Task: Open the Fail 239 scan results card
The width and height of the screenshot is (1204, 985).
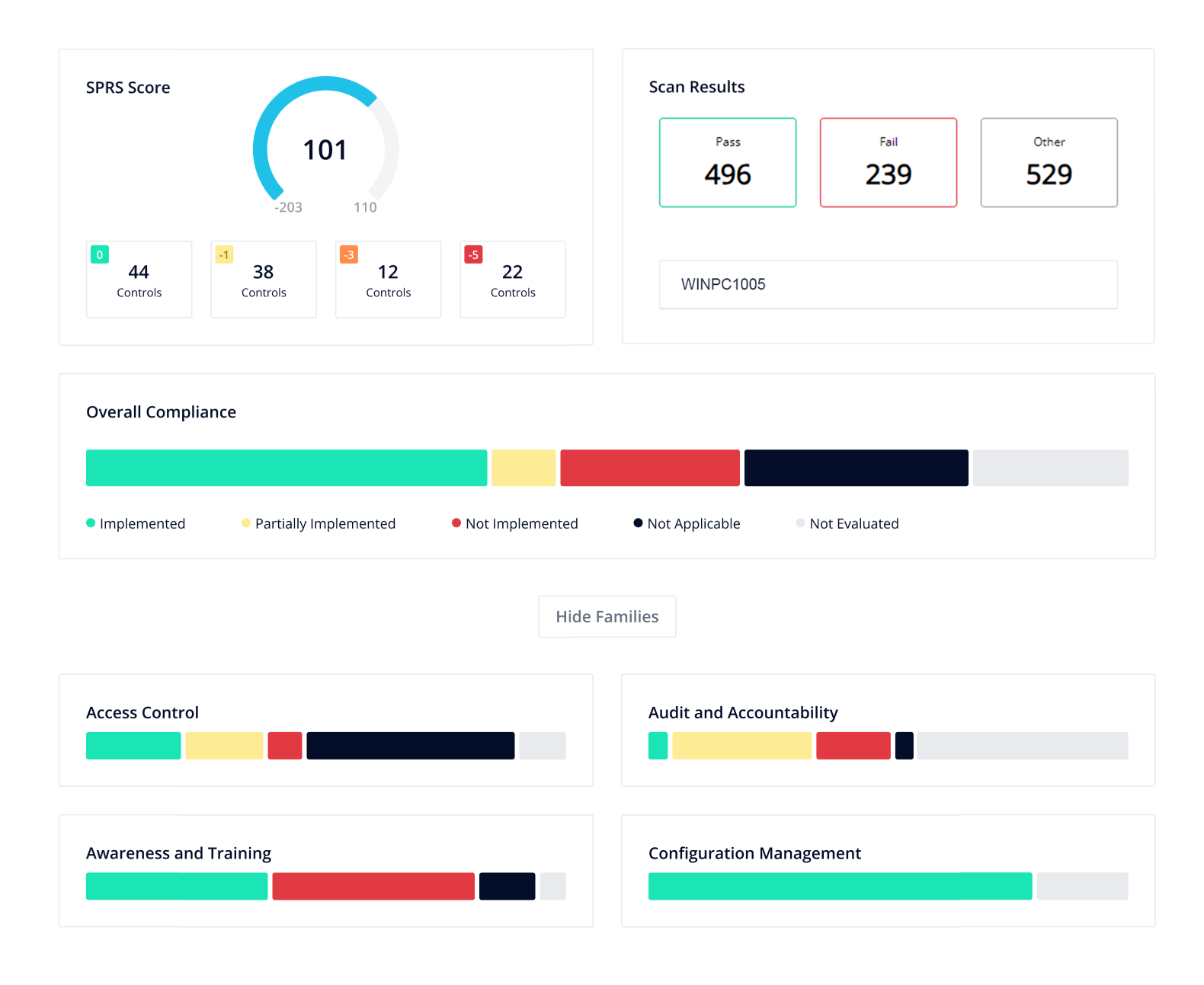Action: [x=889, y=162]
